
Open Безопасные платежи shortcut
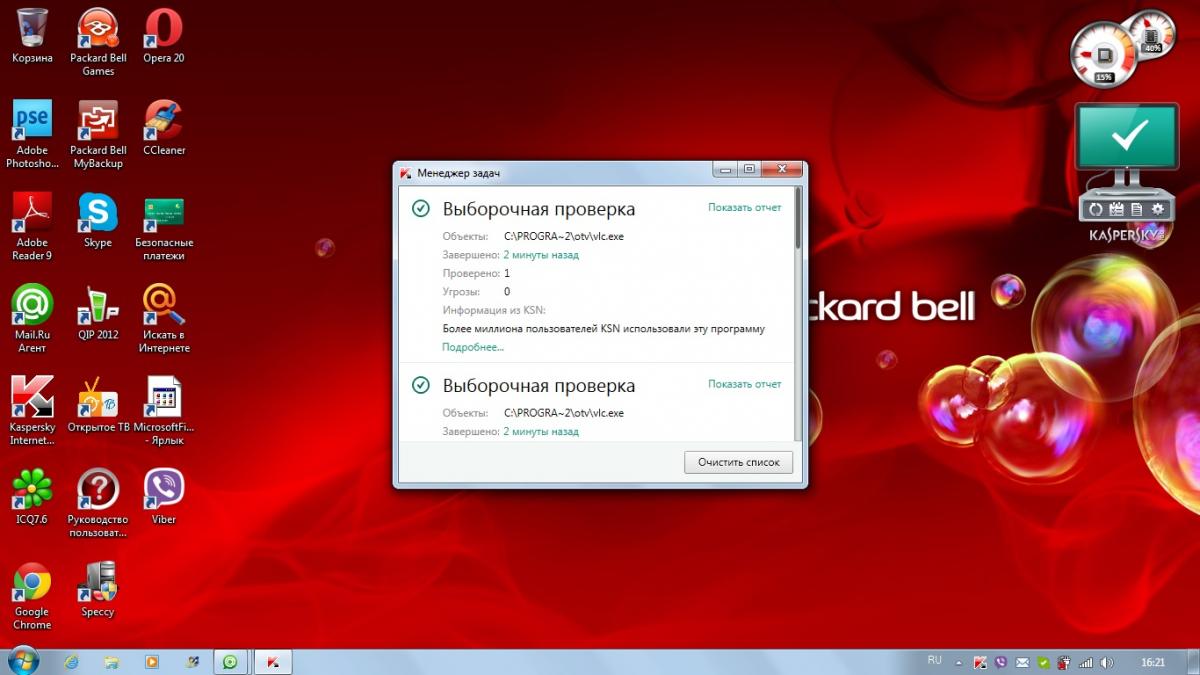pyautogui.click(x=164, y=226)
